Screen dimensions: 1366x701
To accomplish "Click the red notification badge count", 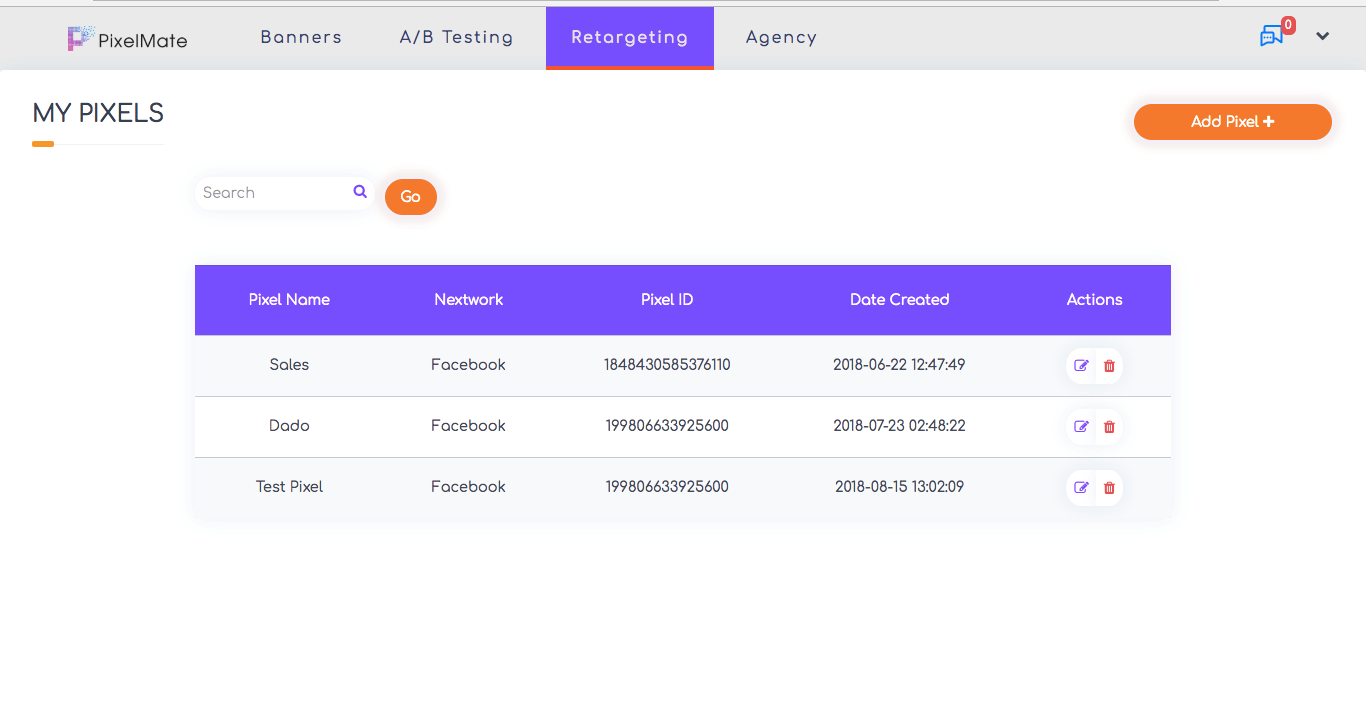I will [1288, 25].
